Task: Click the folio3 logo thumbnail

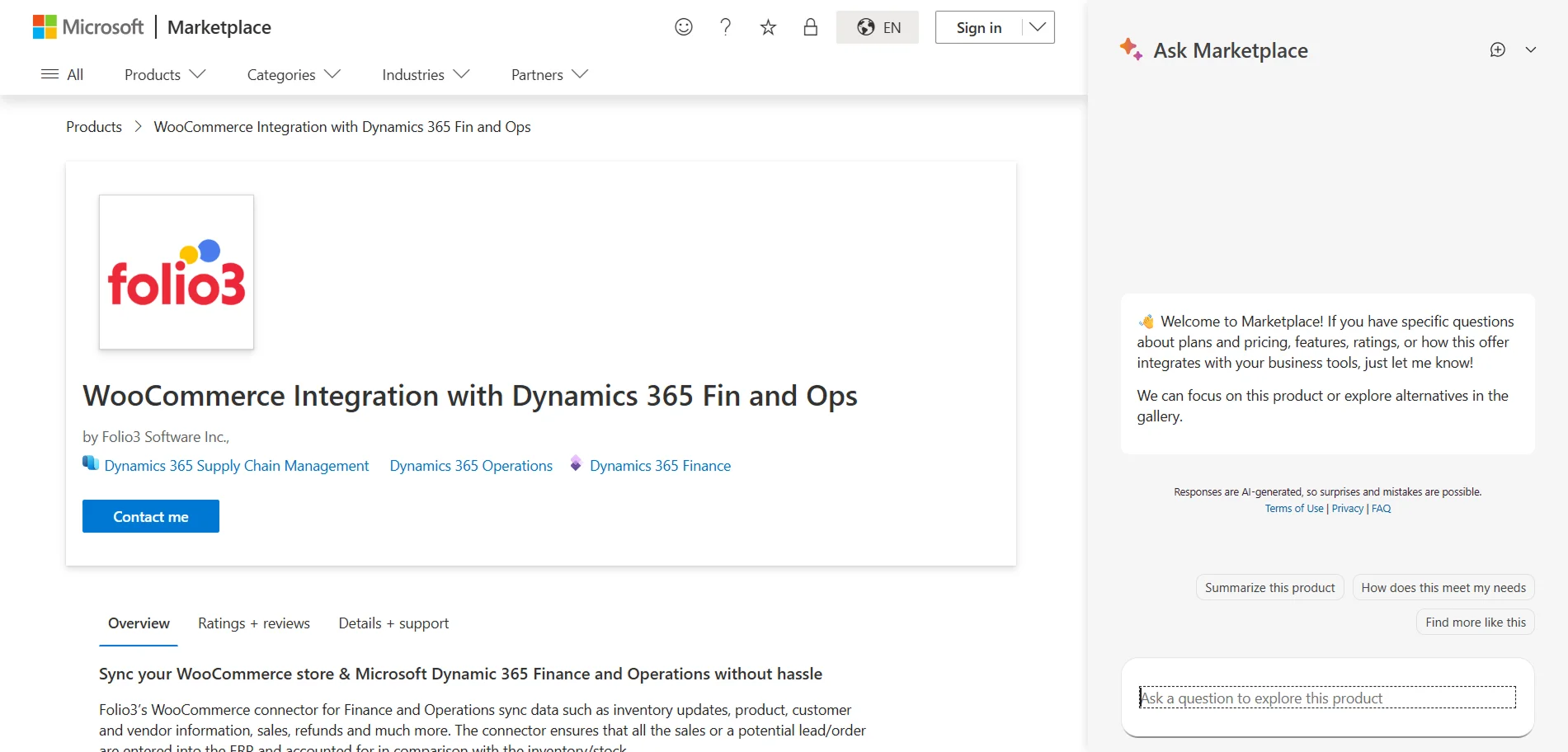Action: coord(177,272)
